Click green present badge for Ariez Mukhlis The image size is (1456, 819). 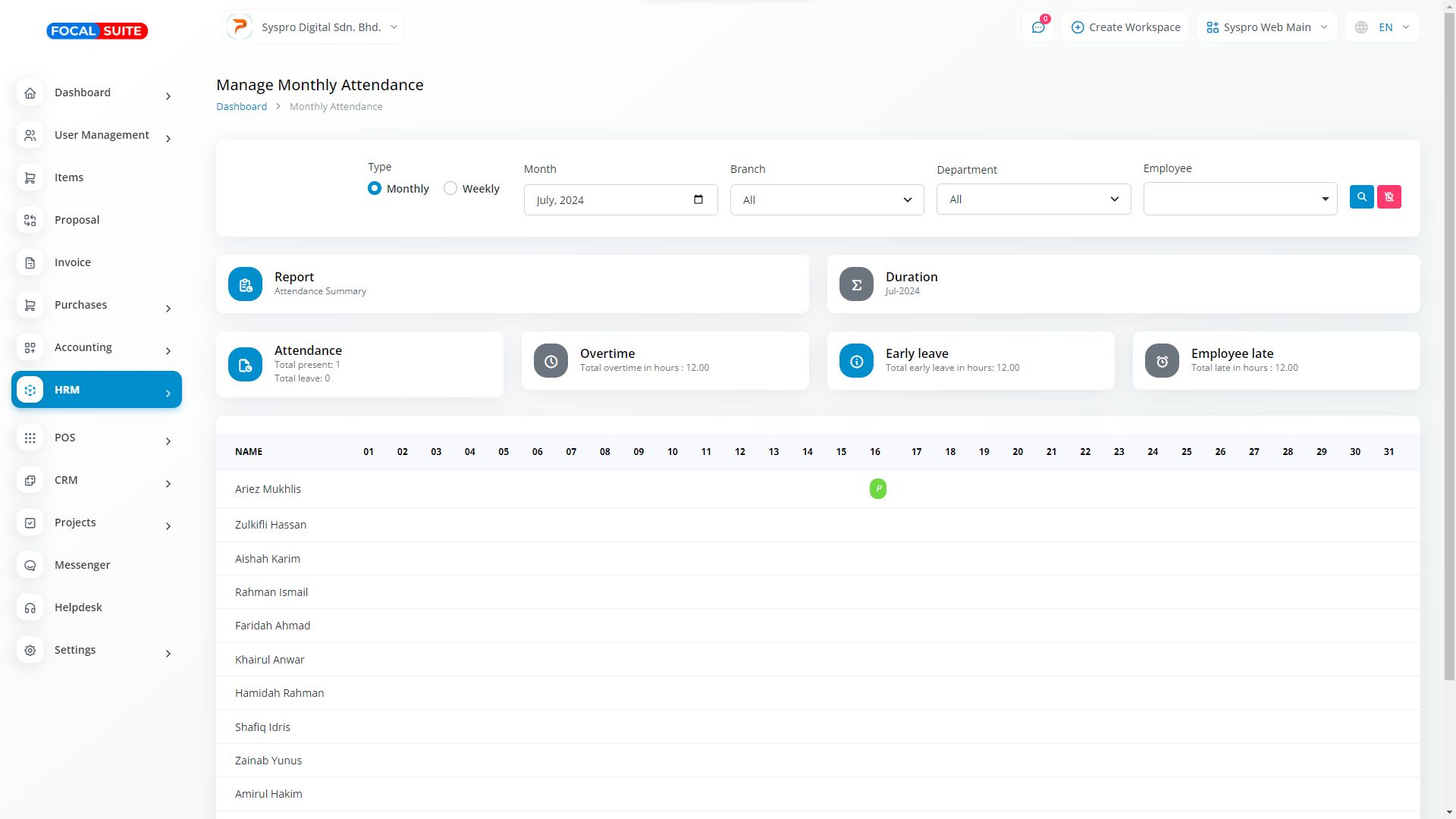877,489
